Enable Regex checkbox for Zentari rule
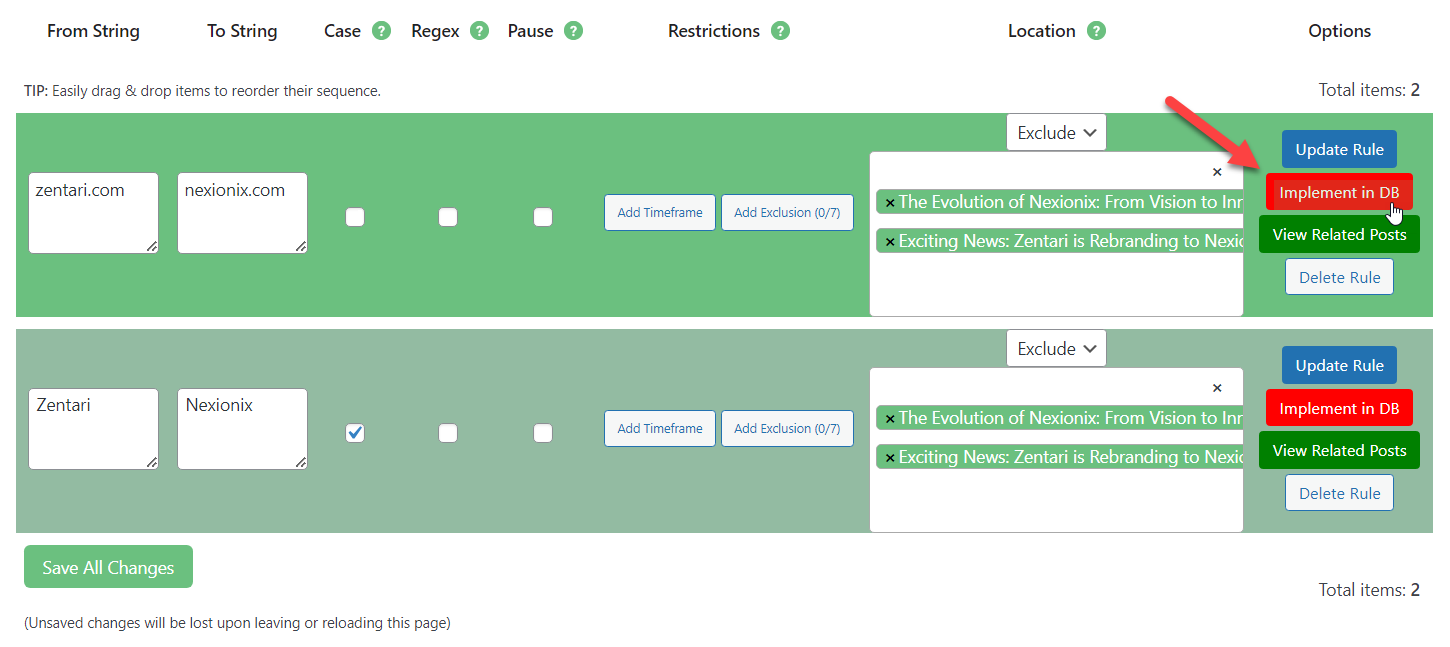Viewport: 1450px width, 647px height. [x=448, y=433]
